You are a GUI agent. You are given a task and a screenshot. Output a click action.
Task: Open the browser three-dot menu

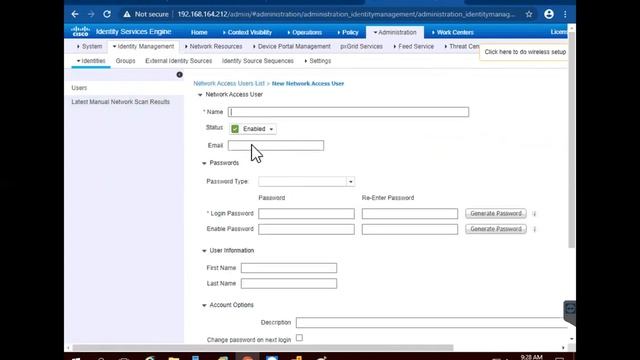point(565,14)
